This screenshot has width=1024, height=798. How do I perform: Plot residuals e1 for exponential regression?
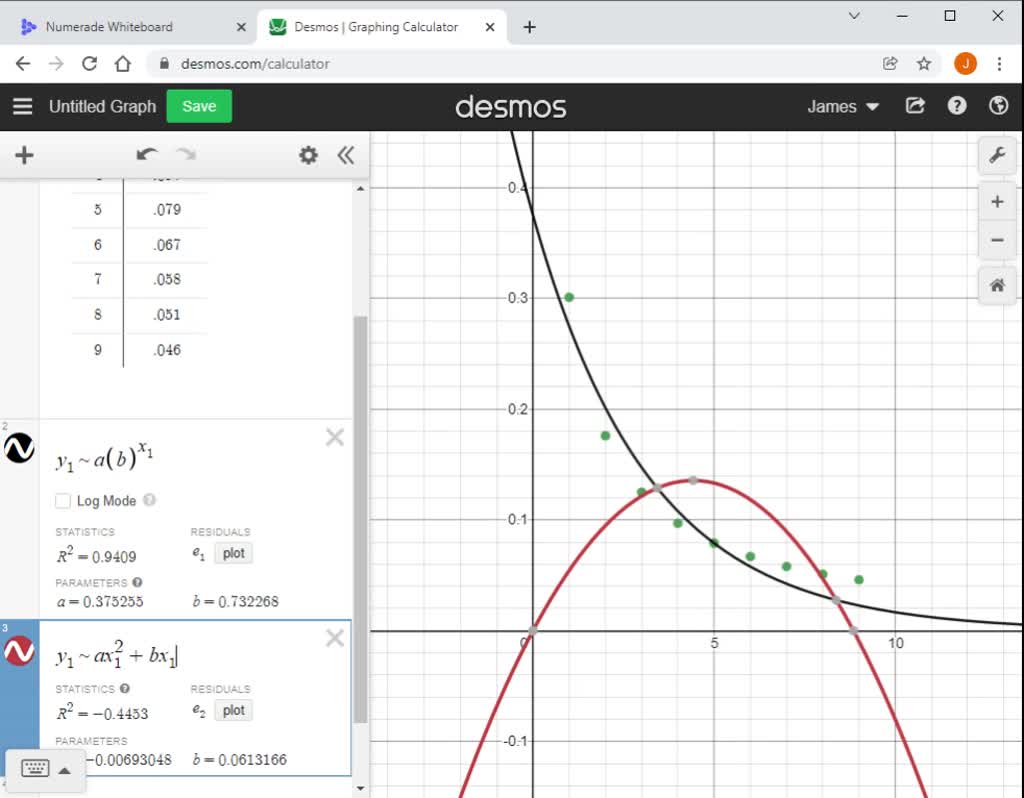(x=233, y=553)
